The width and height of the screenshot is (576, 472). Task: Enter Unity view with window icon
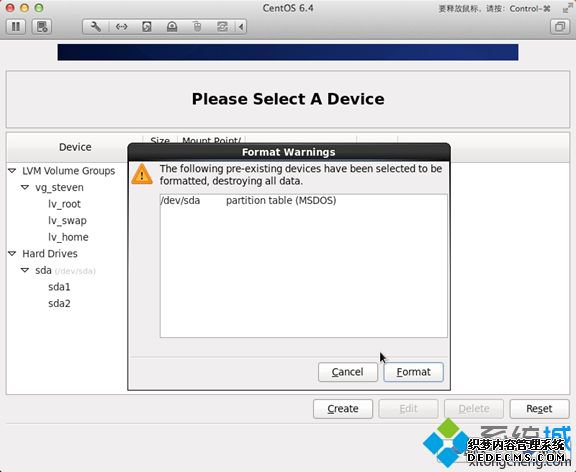(559, 26)
